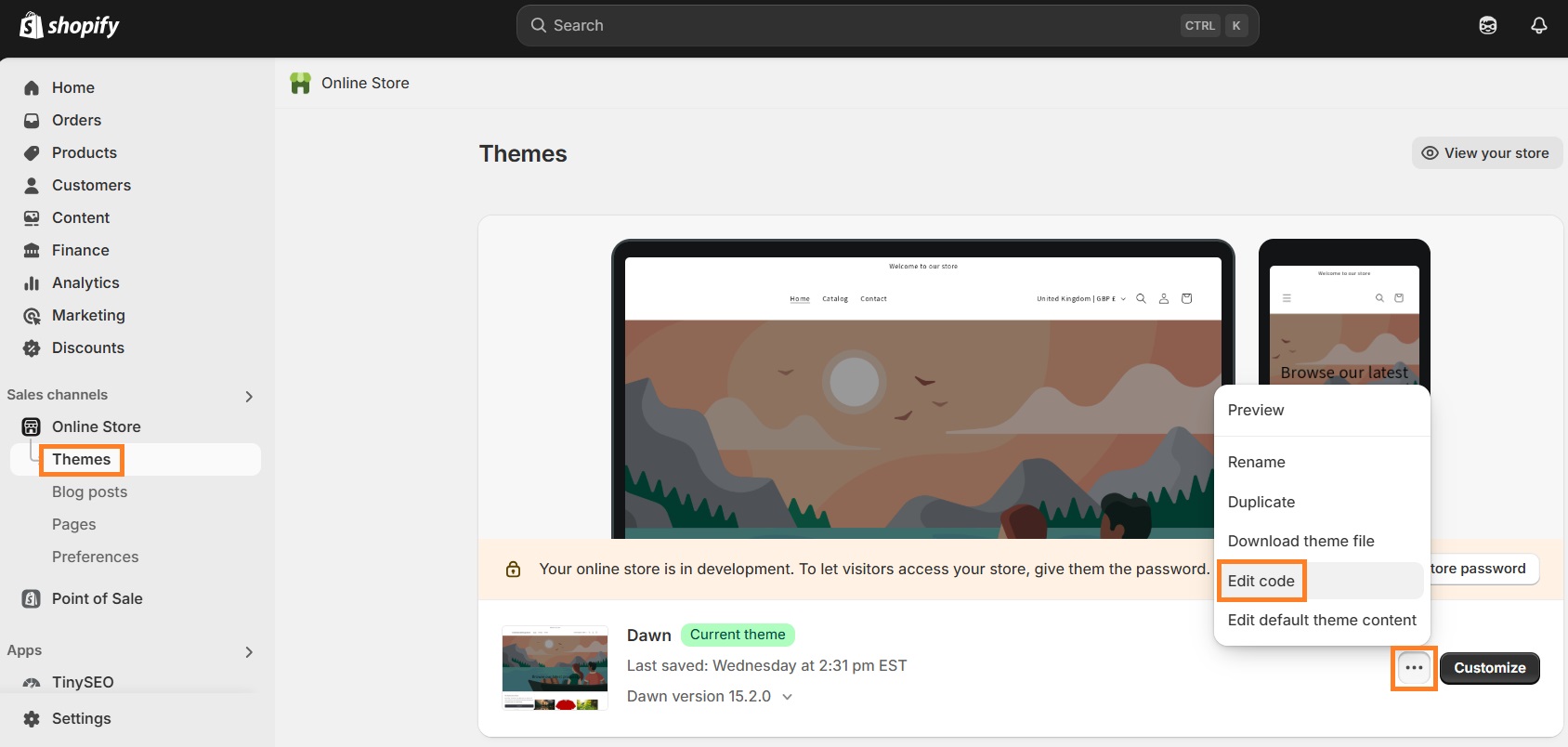Open Blog posts in the sidebar
This screenshot has width=1568, height=747.
coord(89,491)
